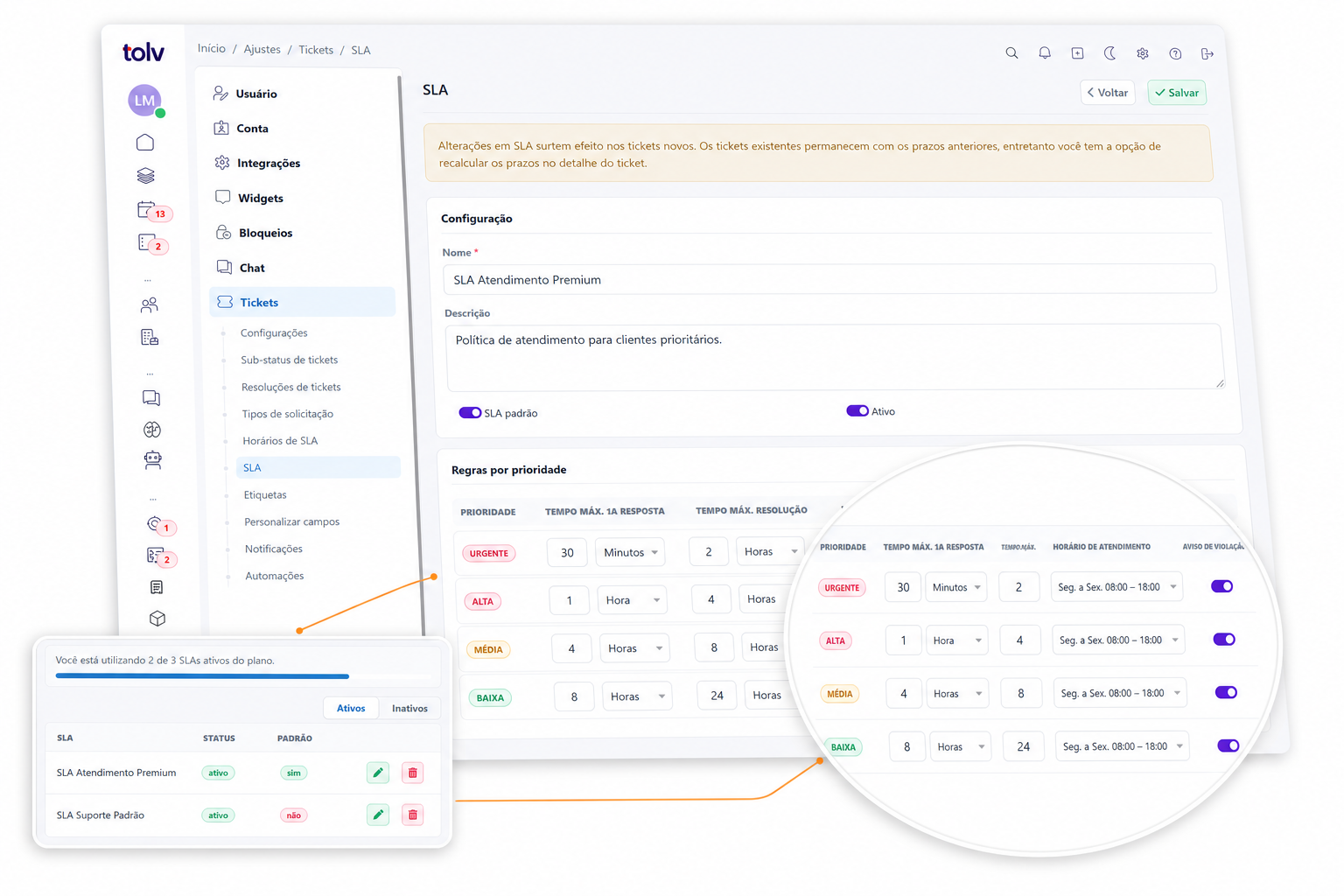
Task: Click the Voltar button
Action: (1108, 93)
